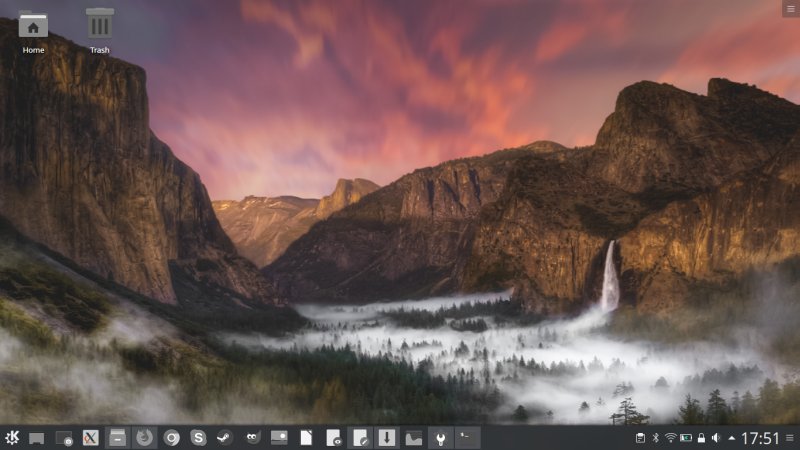The image size is (800, 450).
Task: Open Chromium browser from the panel
Action: [x=172, y=437]
